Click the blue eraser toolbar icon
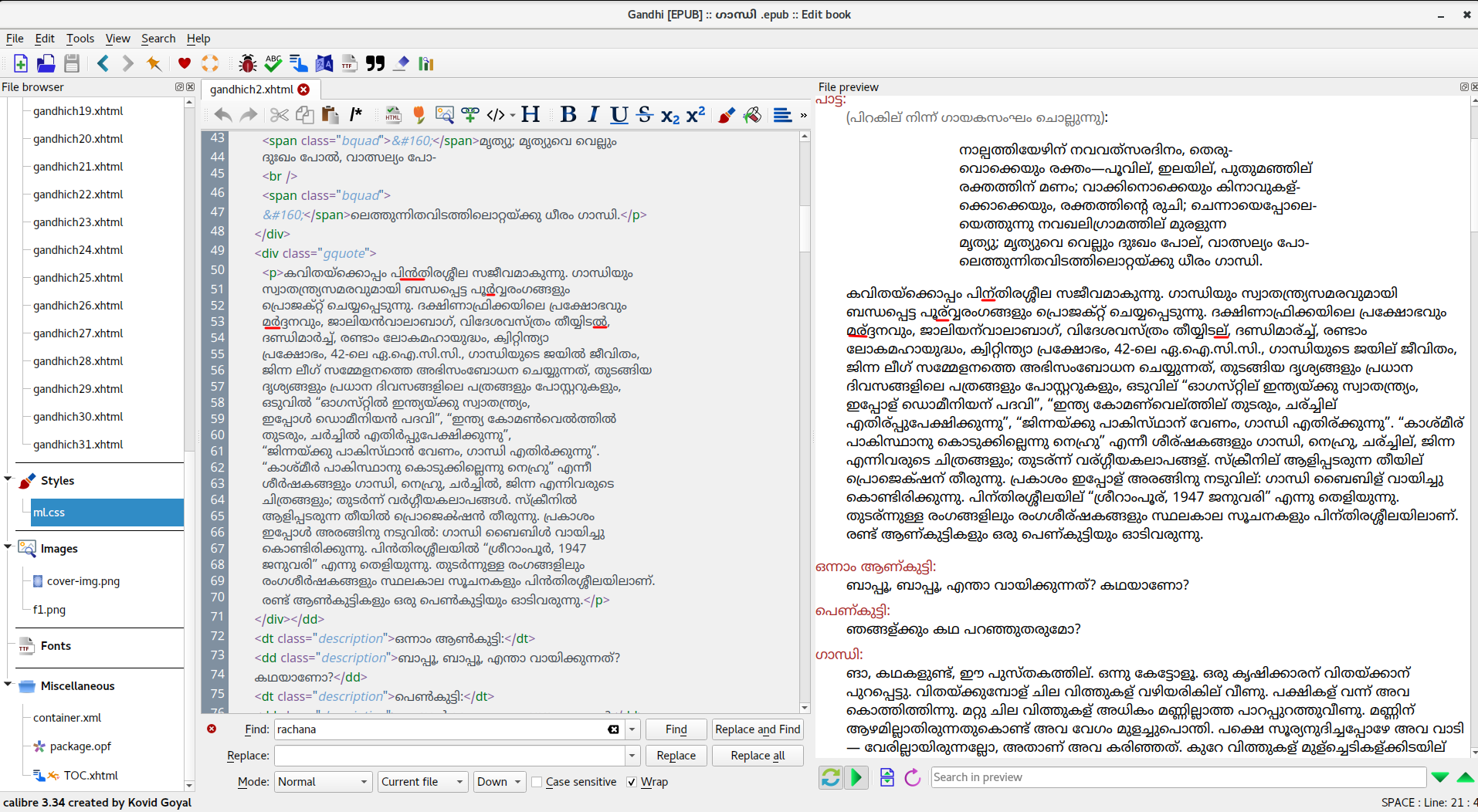Screen dimensions: 1478x812 [x=401, y=63]
